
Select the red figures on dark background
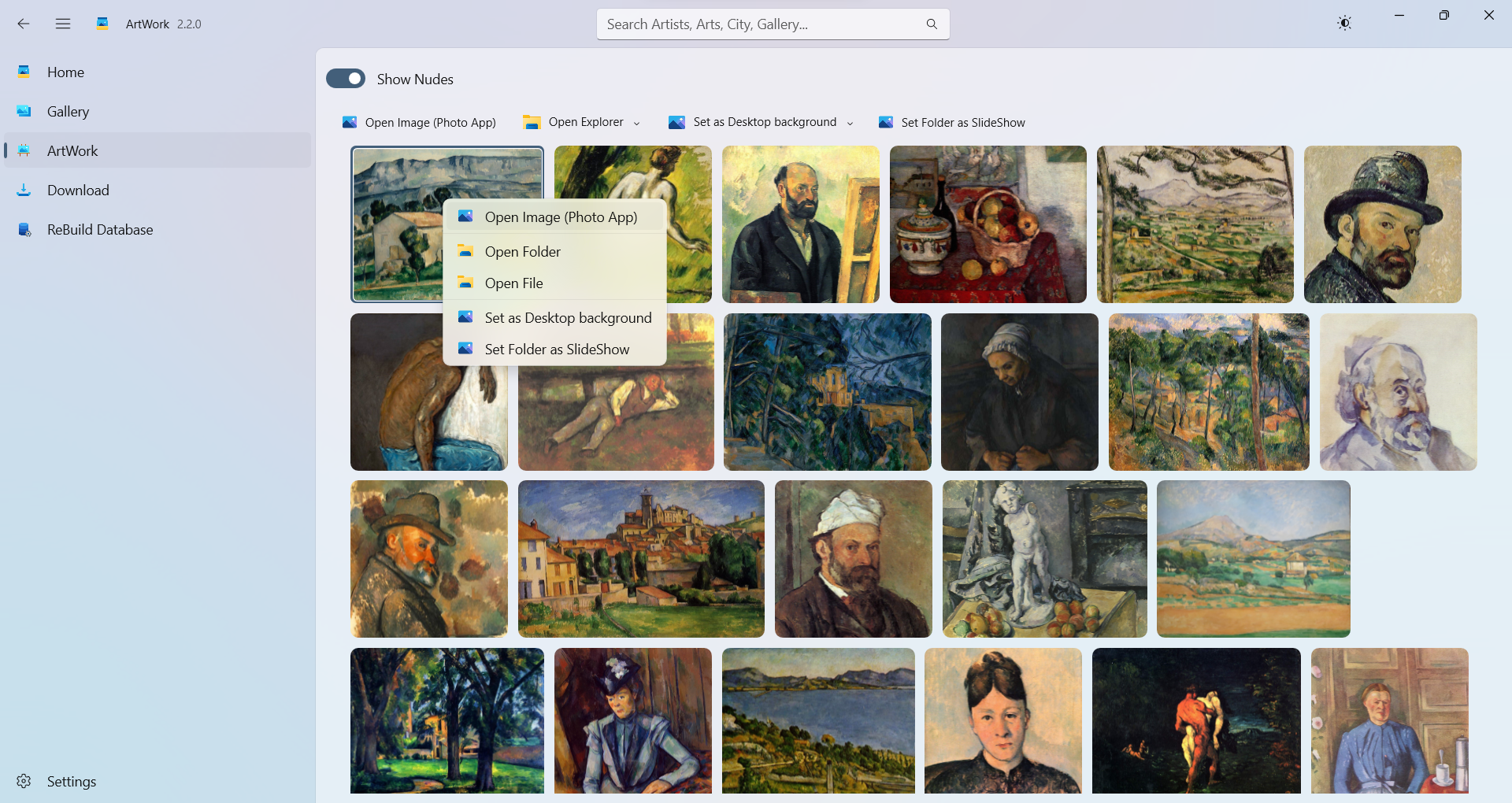click(1196, 720)
